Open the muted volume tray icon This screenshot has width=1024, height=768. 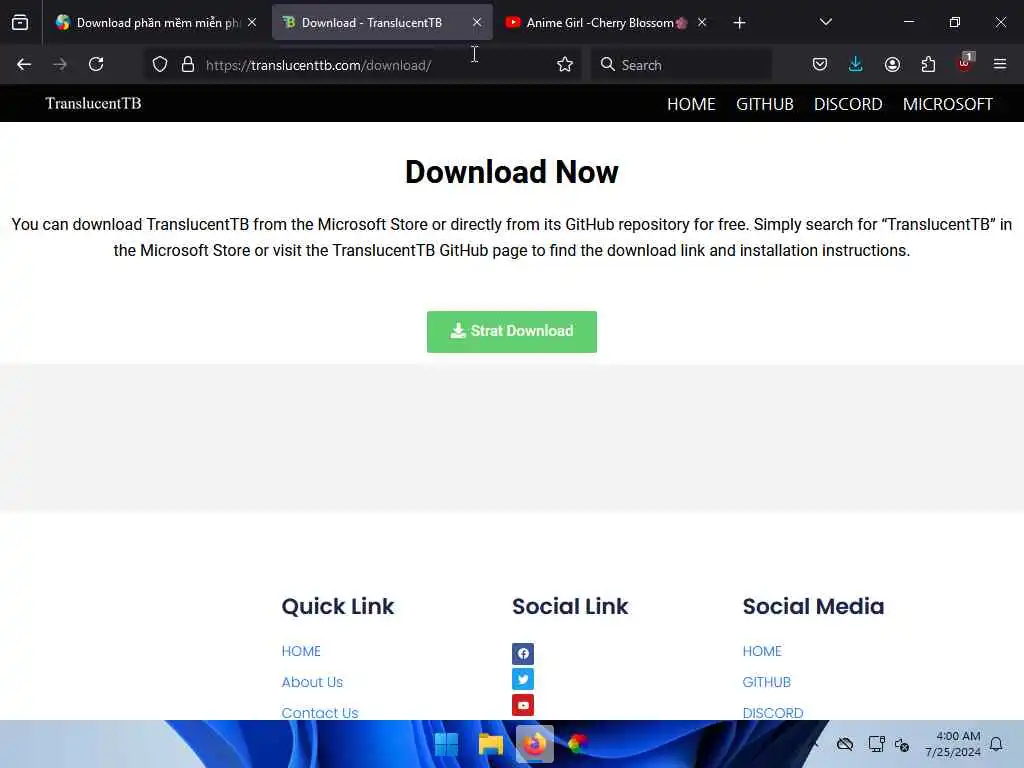coord(902,744)
